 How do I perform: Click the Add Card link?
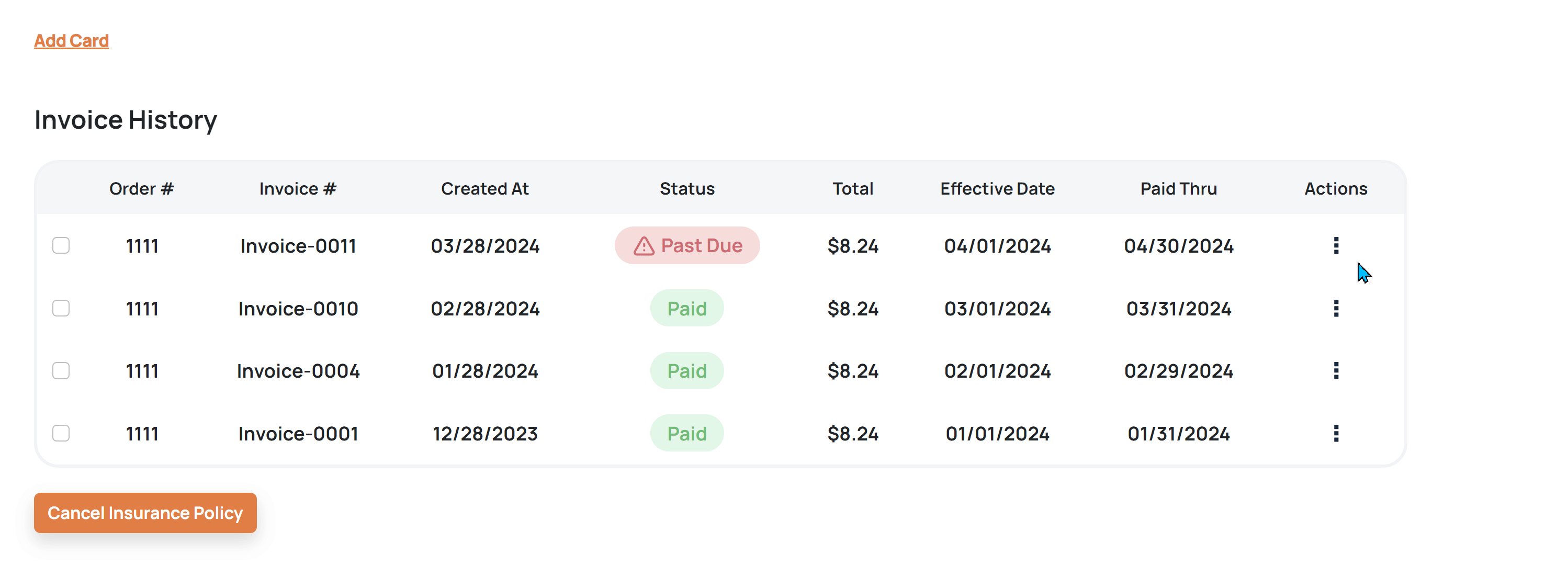71,41
